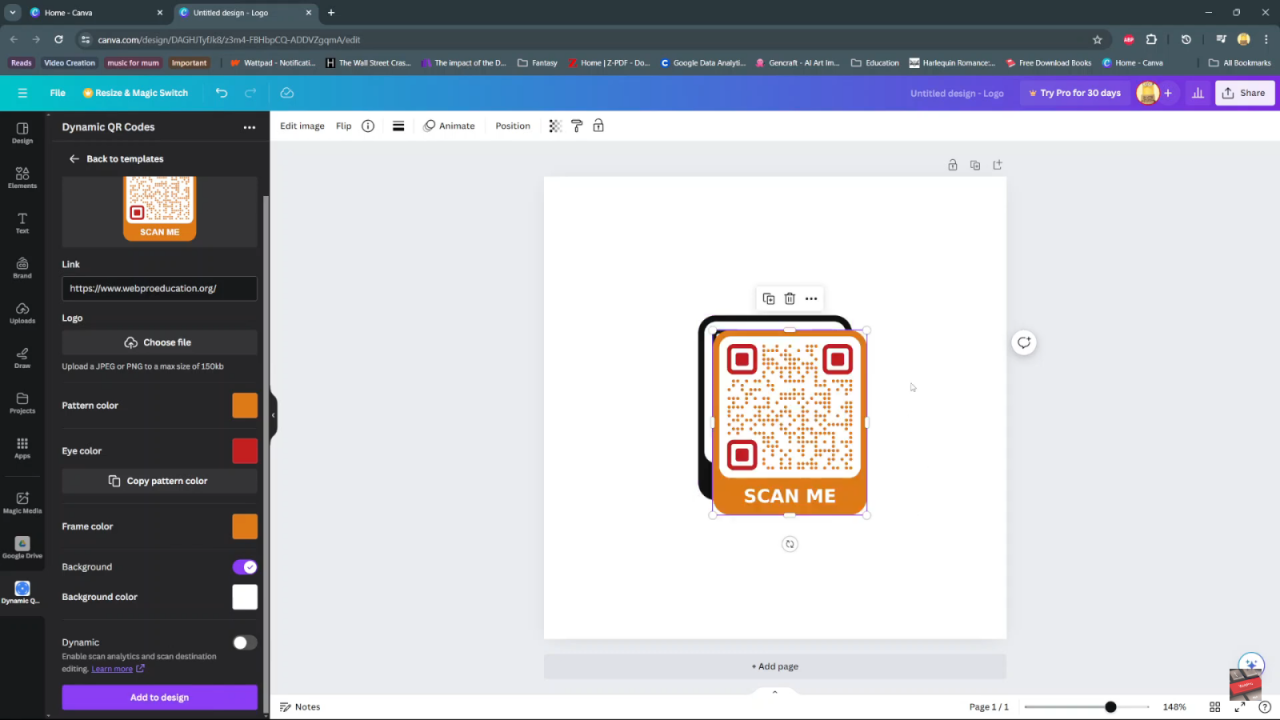1280x720 pixels.
Task: Click the cloud save status icon
Action: (x=287, y=93)
